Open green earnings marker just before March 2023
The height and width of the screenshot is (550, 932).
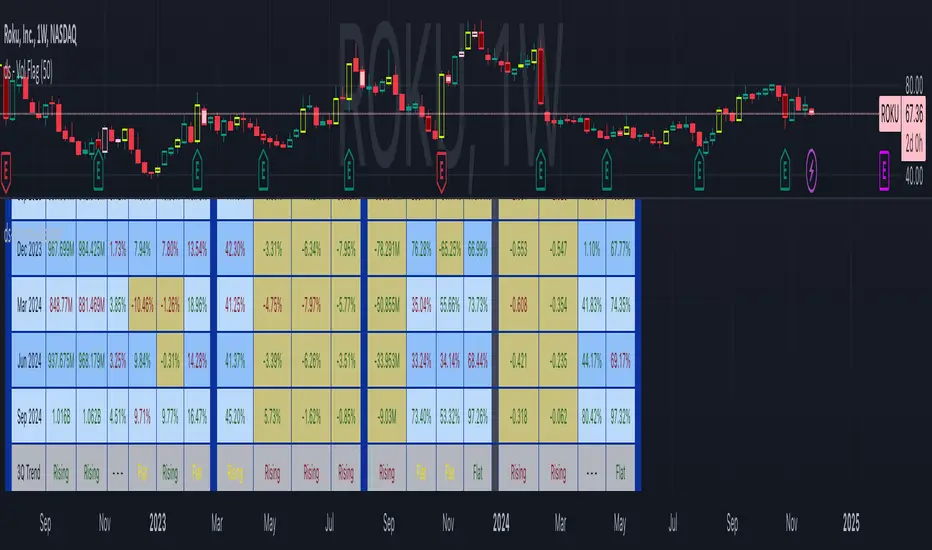197,171
